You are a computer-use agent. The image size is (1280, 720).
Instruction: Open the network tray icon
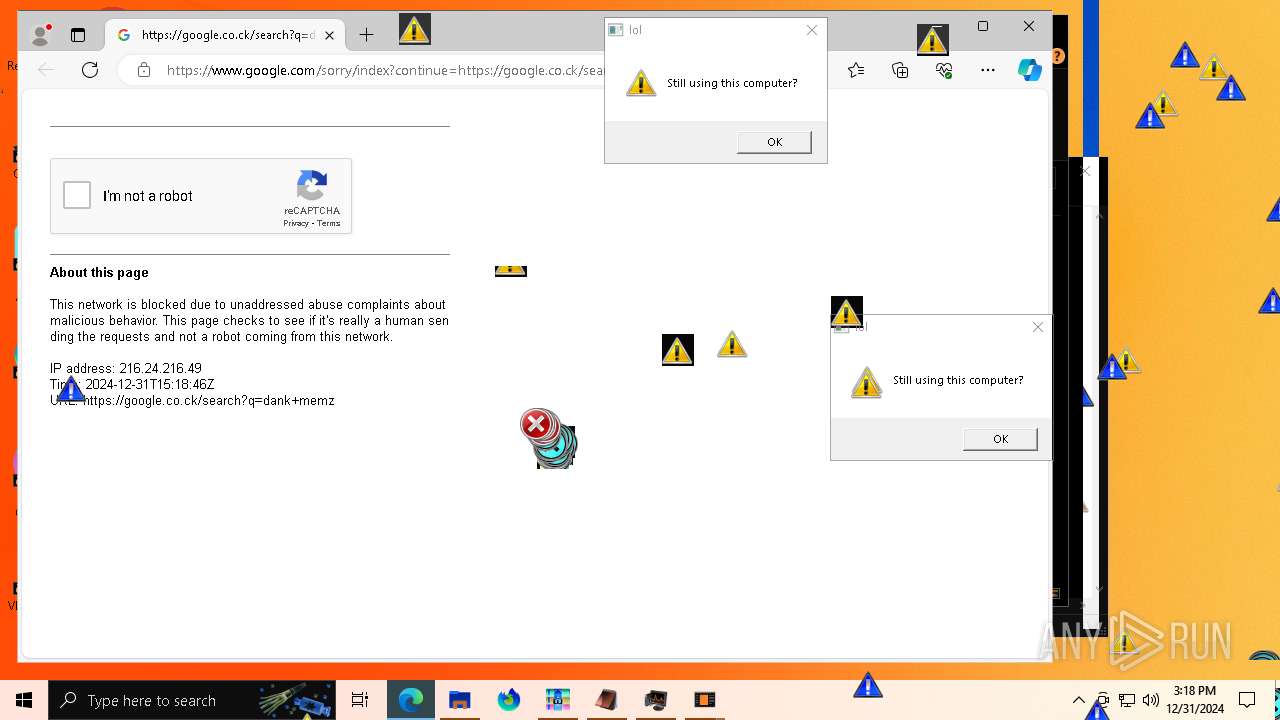point(1127,700)
